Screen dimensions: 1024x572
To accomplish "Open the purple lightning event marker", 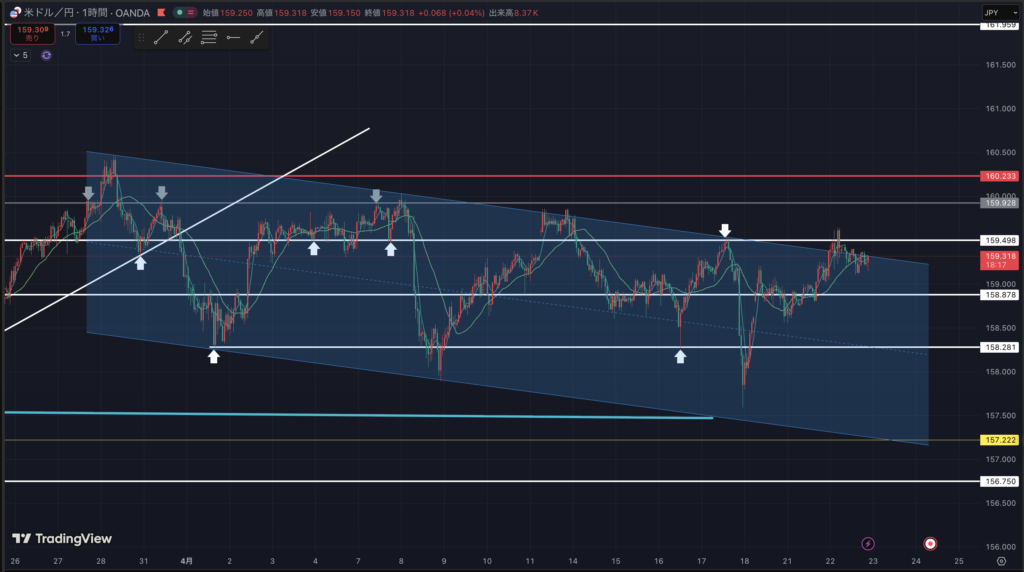I will tap(868, 543).
